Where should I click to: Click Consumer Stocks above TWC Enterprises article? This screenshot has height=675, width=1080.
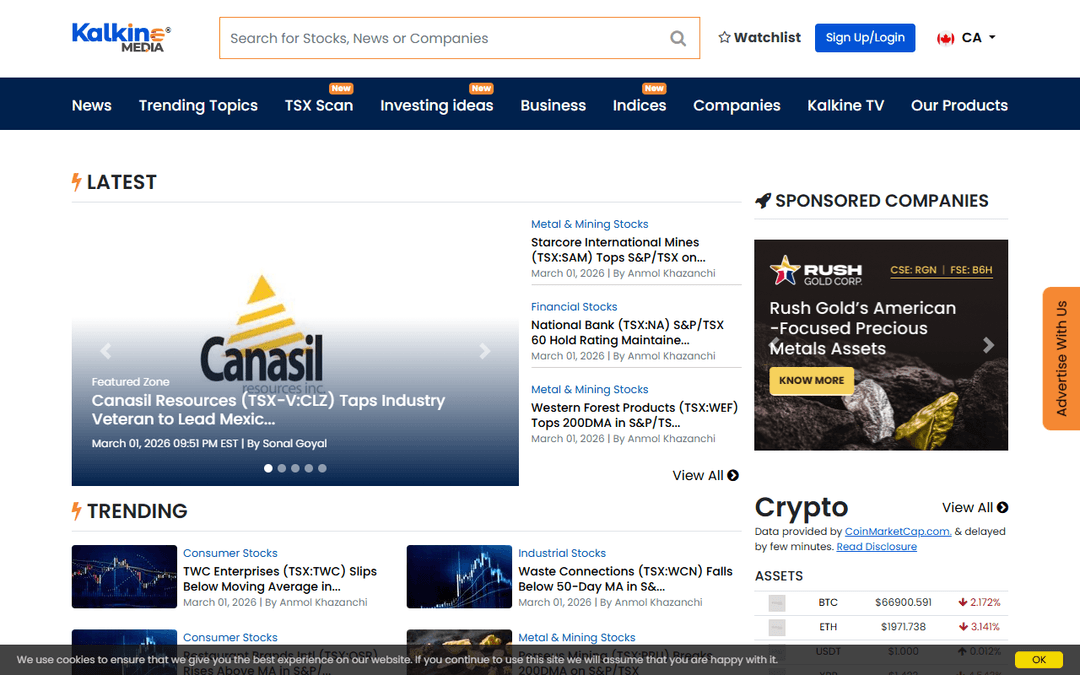point(230,553)
